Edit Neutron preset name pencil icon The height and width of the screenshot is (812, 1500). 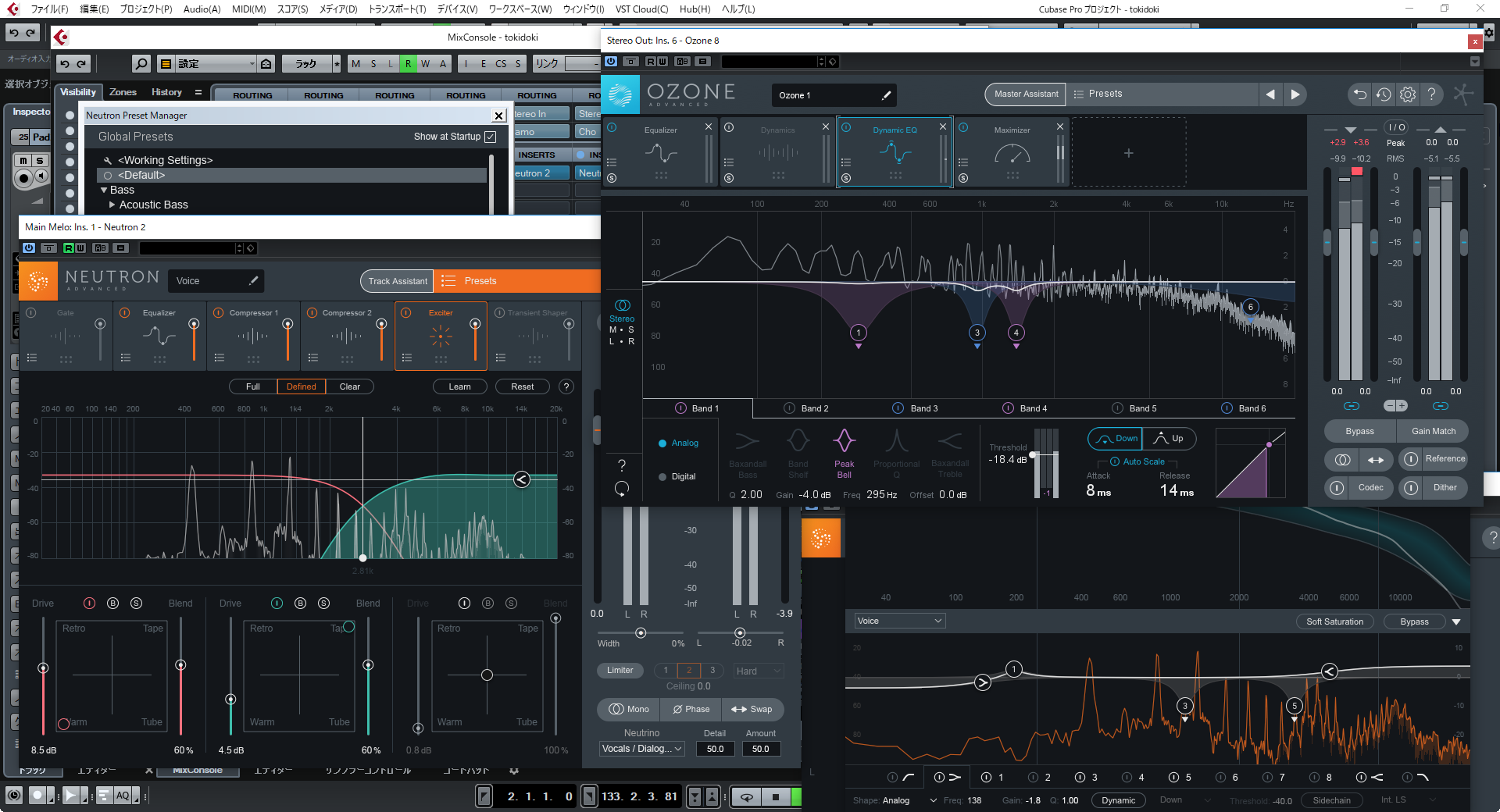point(253,280)
